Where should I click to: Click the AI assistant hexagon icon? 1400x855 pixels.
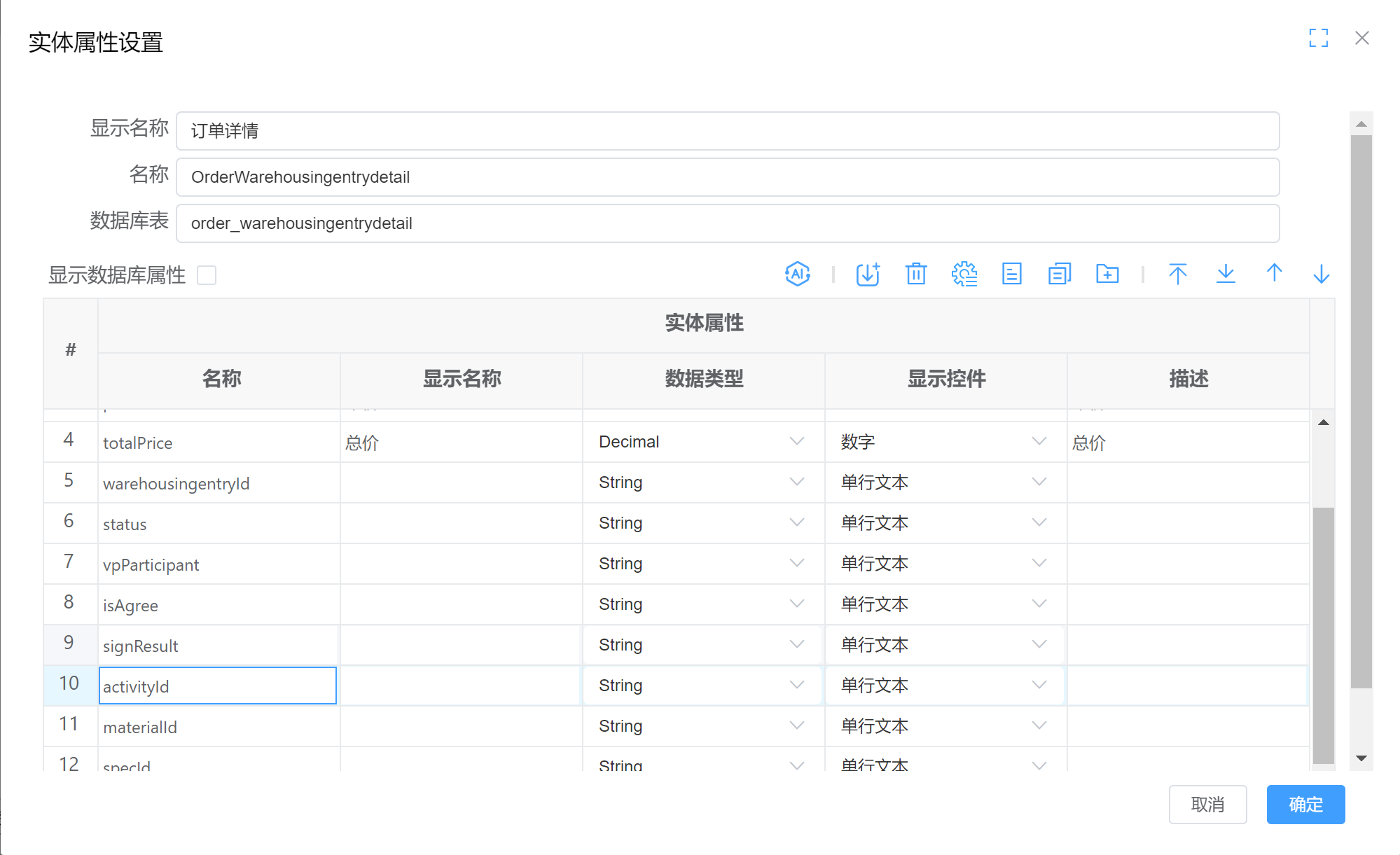tap(797, 274)
